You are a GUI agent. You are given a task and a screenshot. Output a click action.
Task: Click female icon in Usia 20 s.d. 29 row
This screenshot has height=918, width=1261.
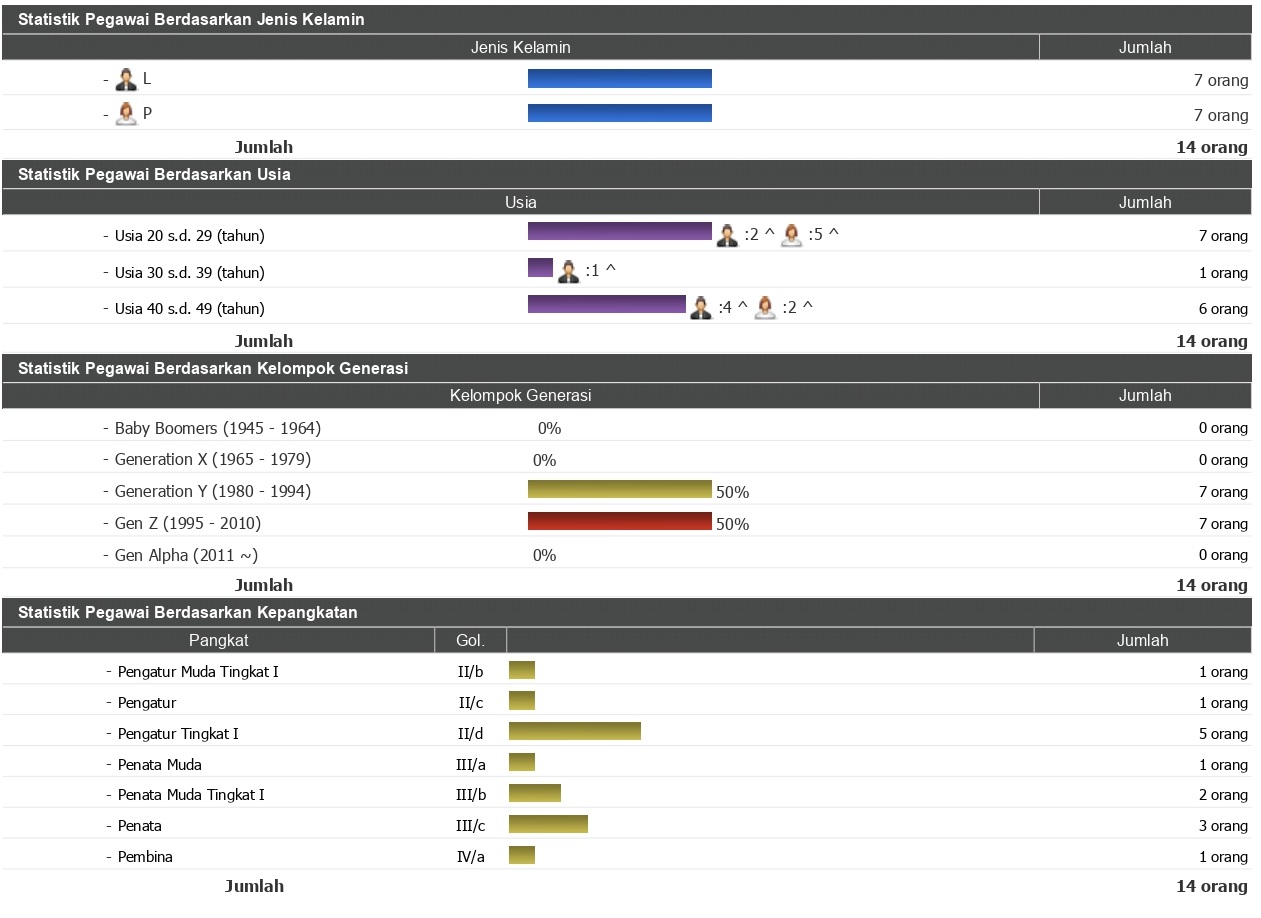click(791, 236)
